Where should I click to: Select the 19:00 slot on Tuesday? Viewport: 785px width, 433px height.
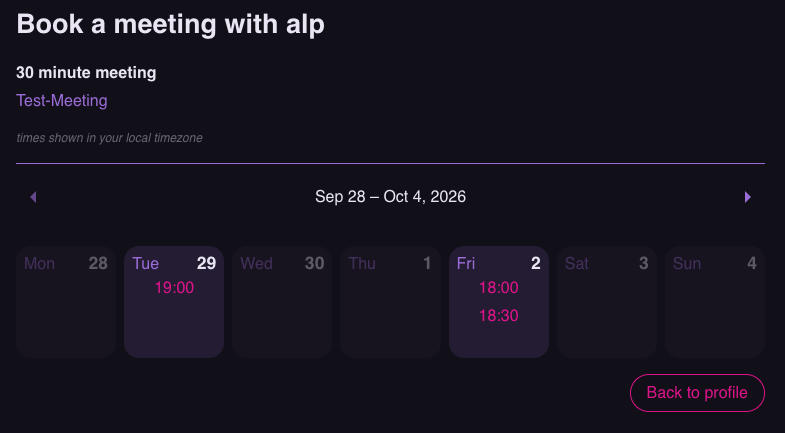click(174, 288)
